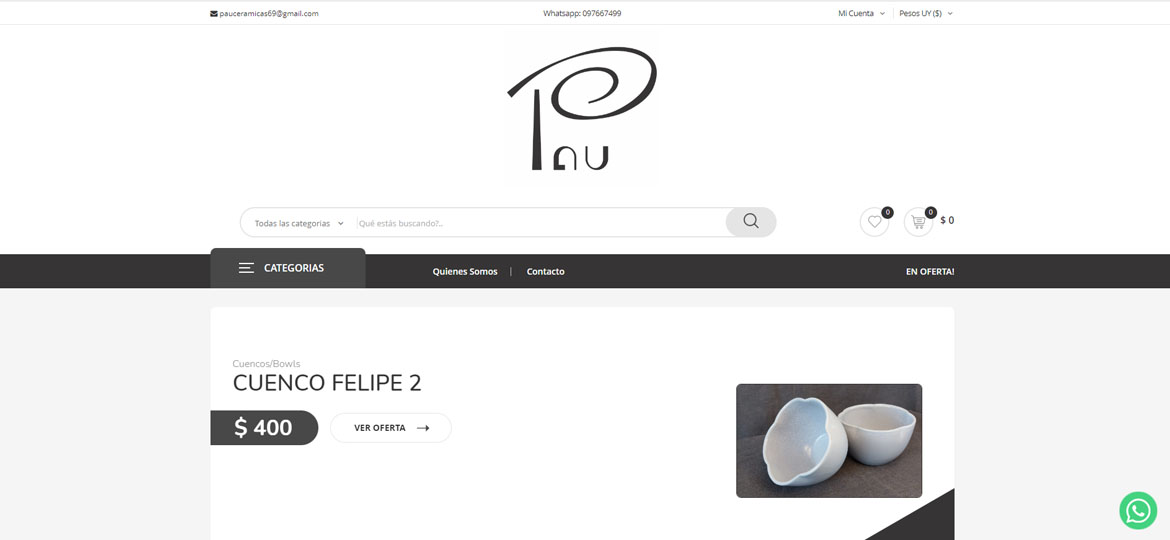The image size is (1170, 540).
Task: Open the wishlist heart icon
Action: pyautogui.click(x=875, y=222)
